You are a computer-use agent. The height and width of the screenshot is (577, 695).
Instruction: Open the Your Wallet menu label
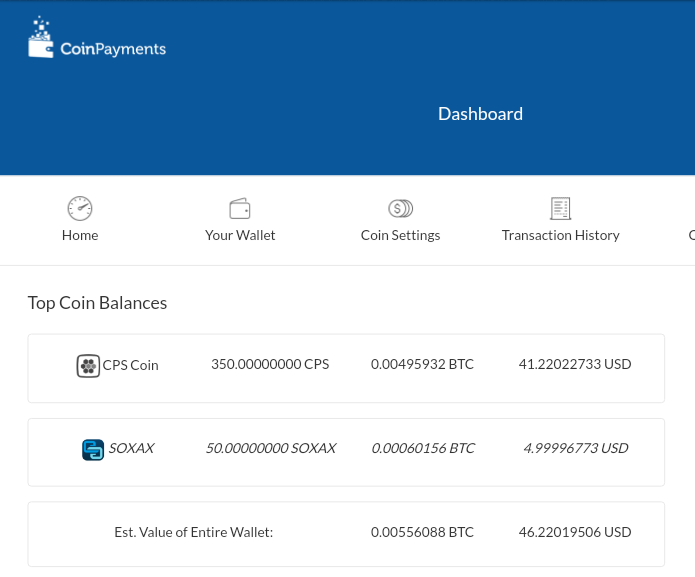240,235
